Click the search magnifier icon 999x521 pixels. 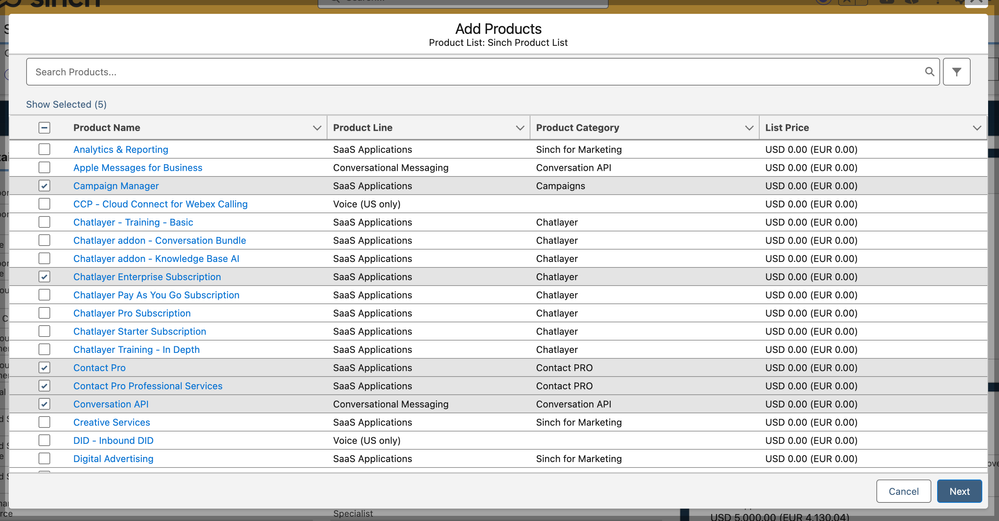pos(929,72)
